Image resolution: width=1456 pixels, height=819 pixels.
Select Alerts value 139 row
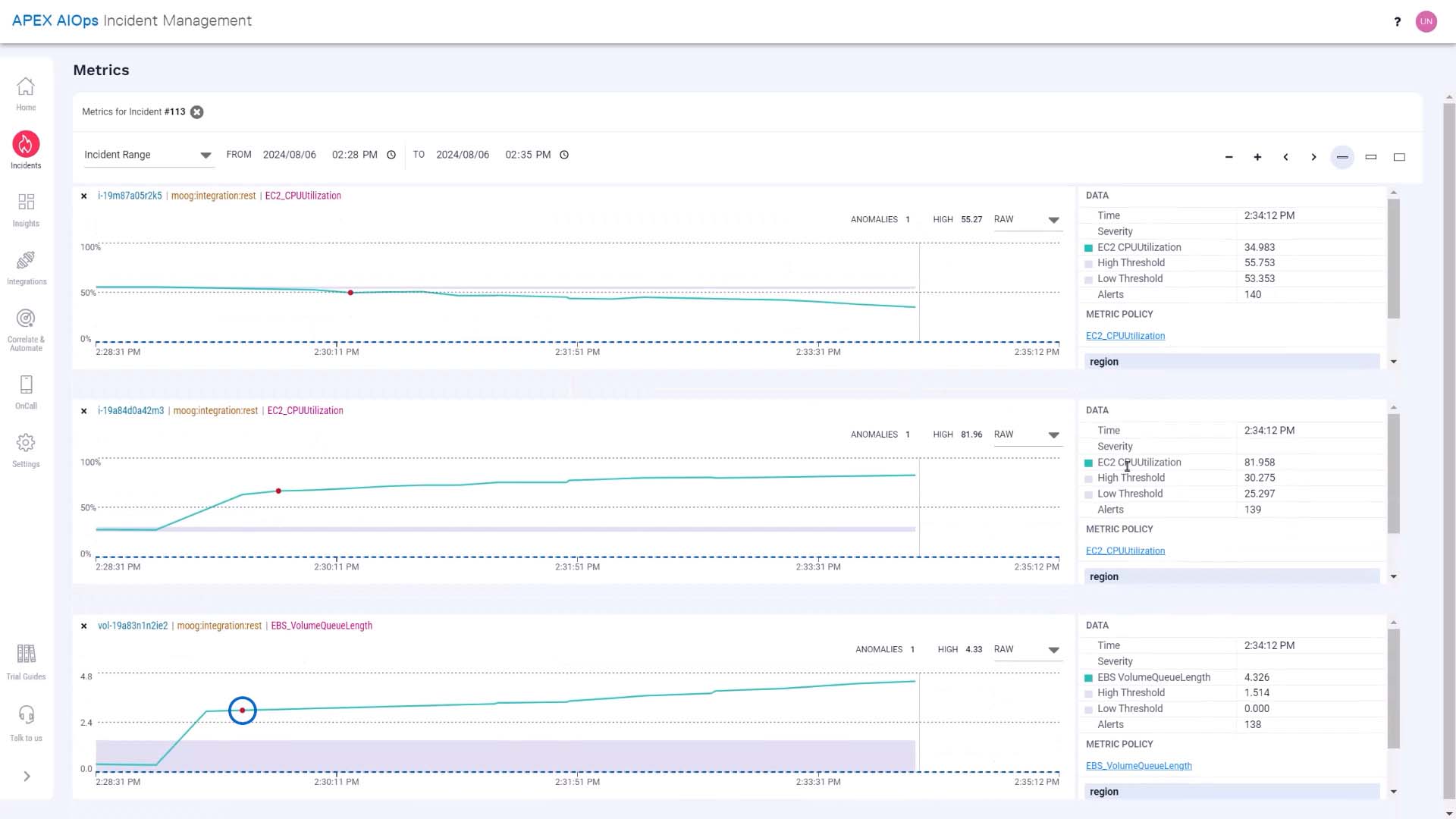[1232, 510]
